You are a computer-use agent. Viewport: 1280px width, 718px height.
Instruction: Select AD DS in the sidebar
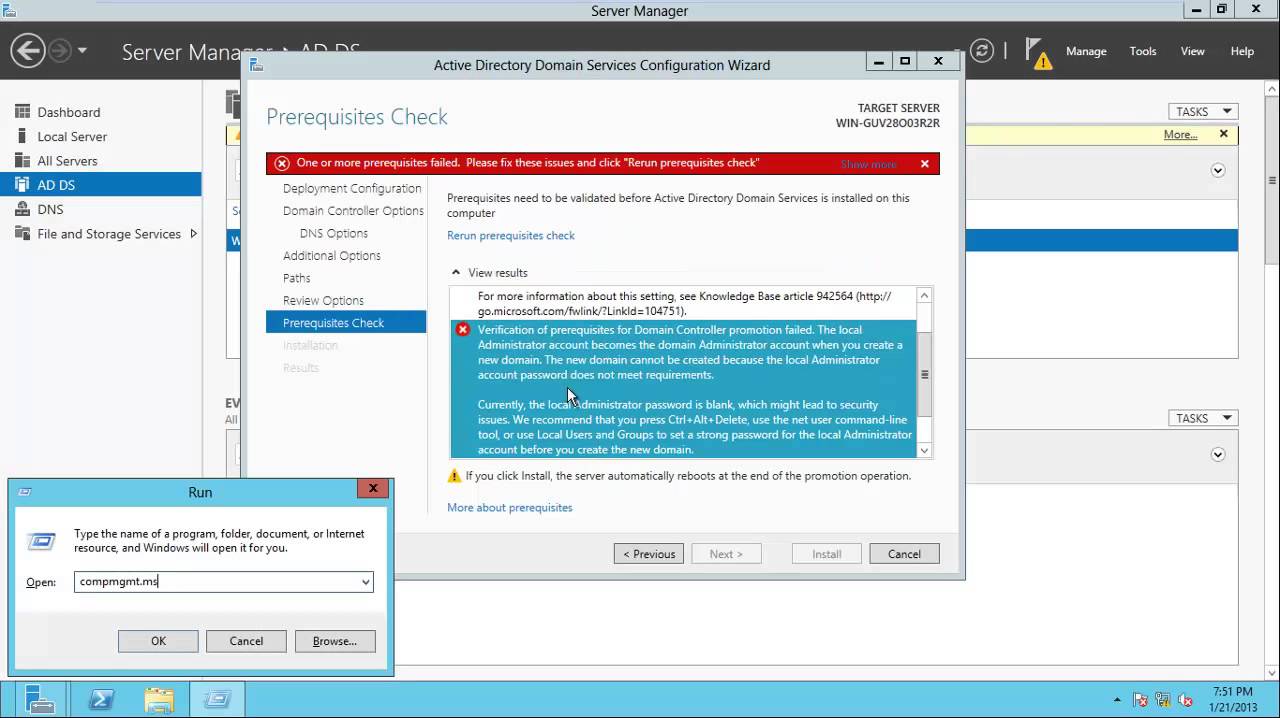tap(100, 185)
